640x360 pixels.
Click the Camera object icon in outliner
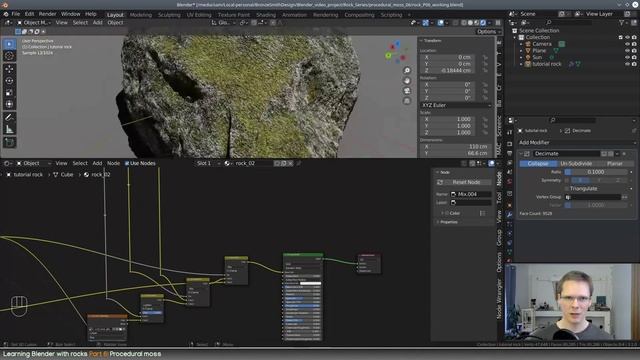(x=528, y=44)
